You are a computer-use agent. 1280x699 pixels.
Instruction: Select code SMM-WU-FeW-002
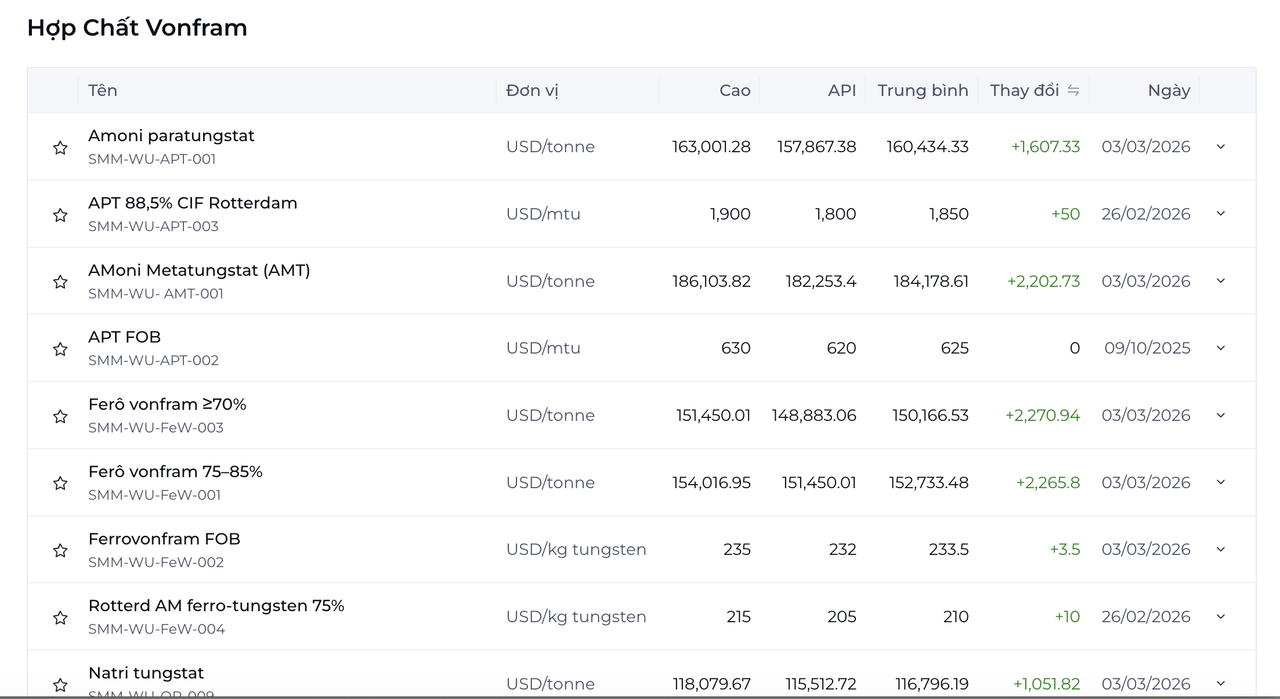[x=156, y=562]
